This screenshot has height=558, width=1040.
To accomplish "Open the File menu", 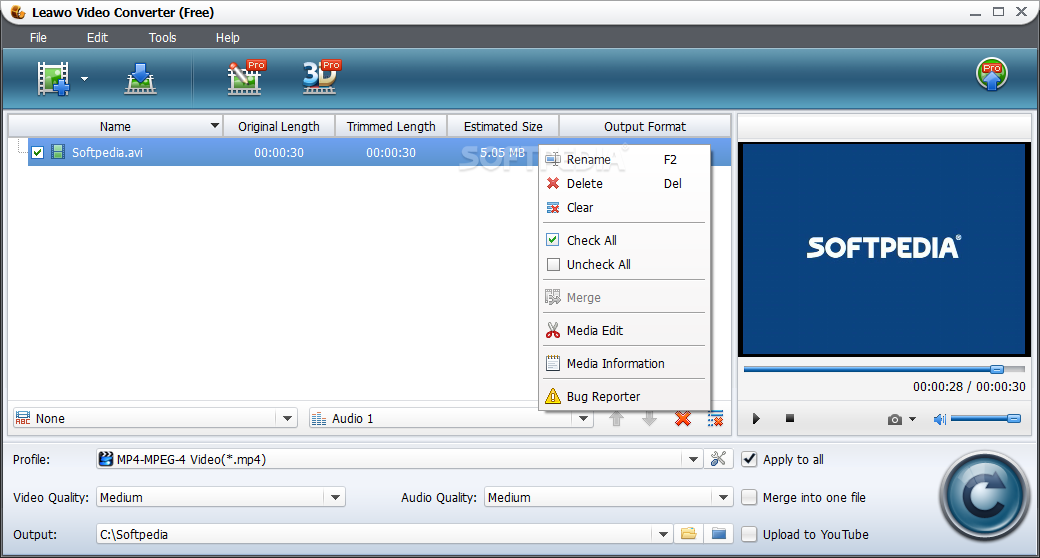I will [x=38, y=38].
